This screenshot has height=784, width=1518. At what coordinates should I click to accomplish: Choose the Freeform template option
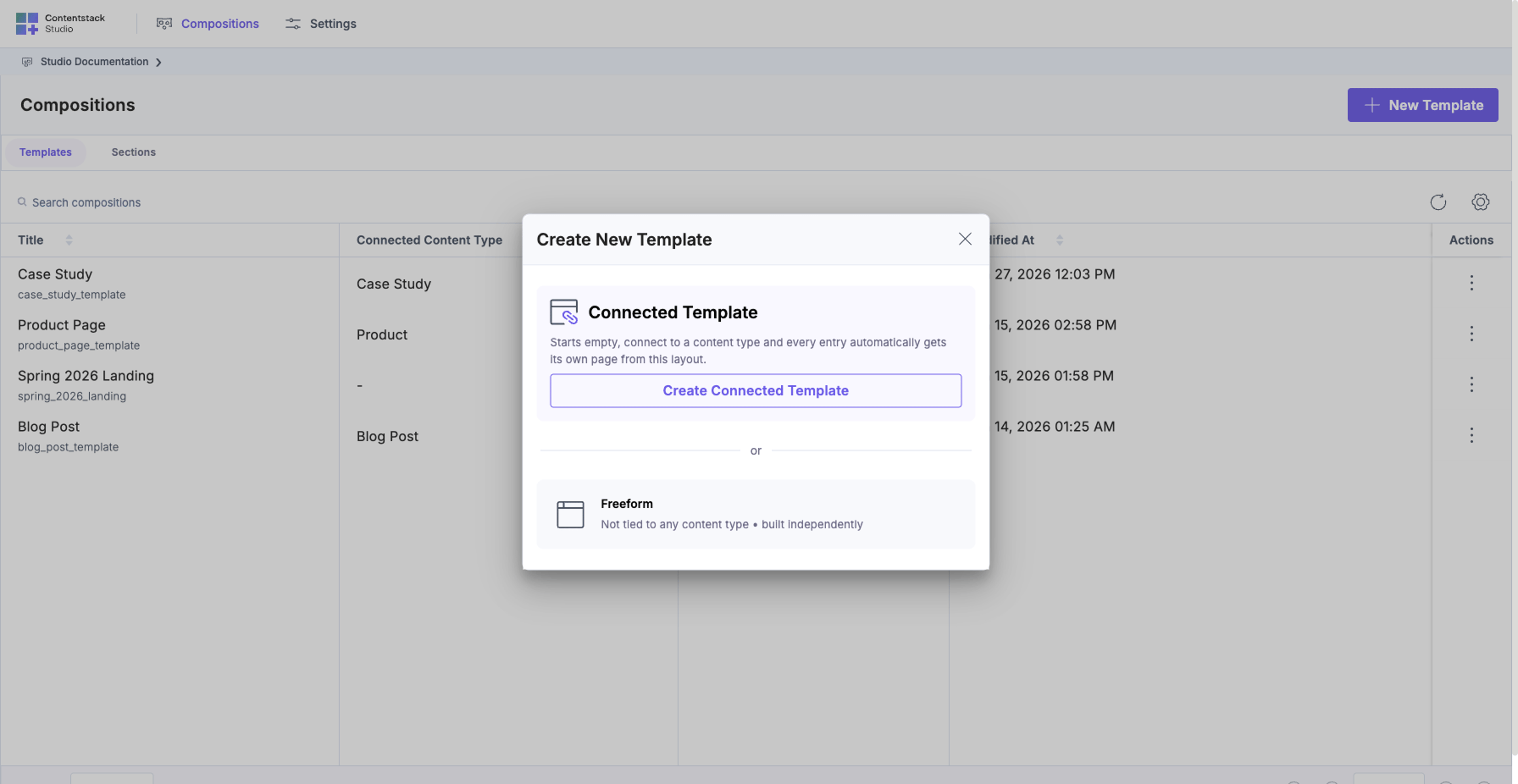[x=755, y=514]
